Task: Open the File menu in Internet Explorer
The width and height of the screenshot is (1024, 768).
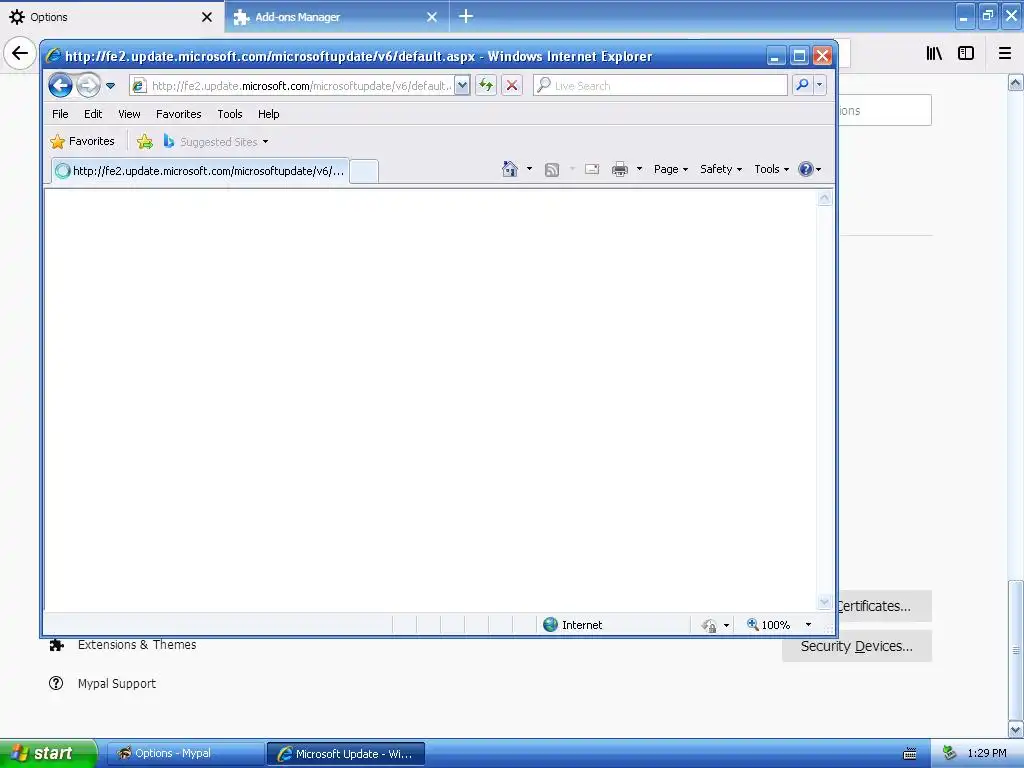Action: [x=60, y=114]
